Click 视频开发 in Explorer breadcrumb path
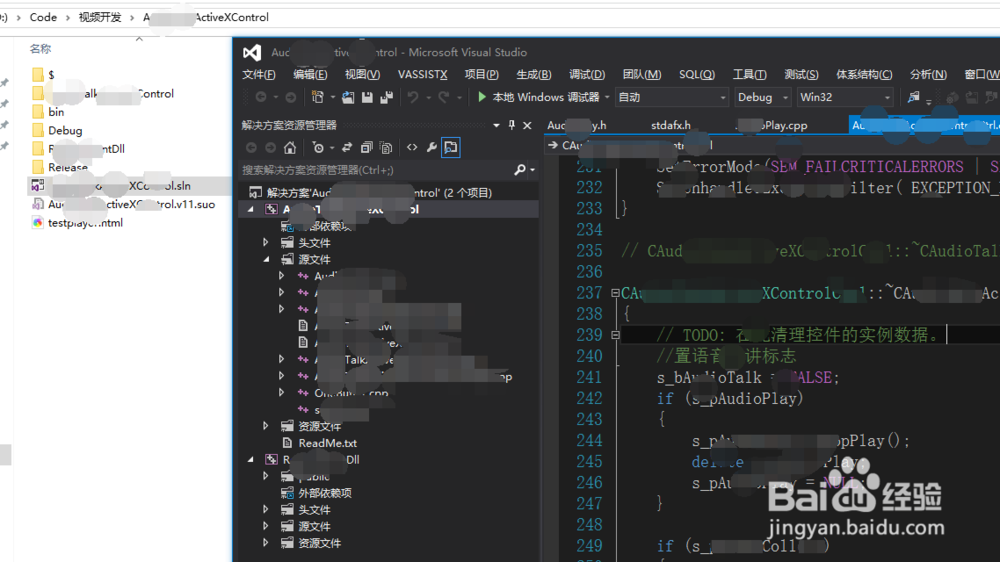Image resolution: width=1000 pixels, height=562 pixels. (x=99, y=17)
